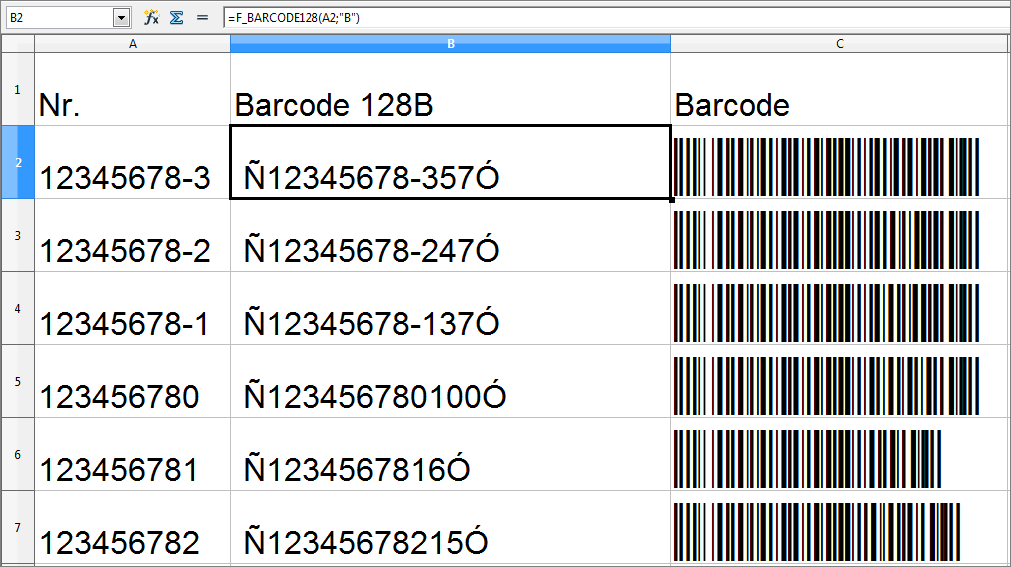Select row 3 header

[x=17, y=235]
